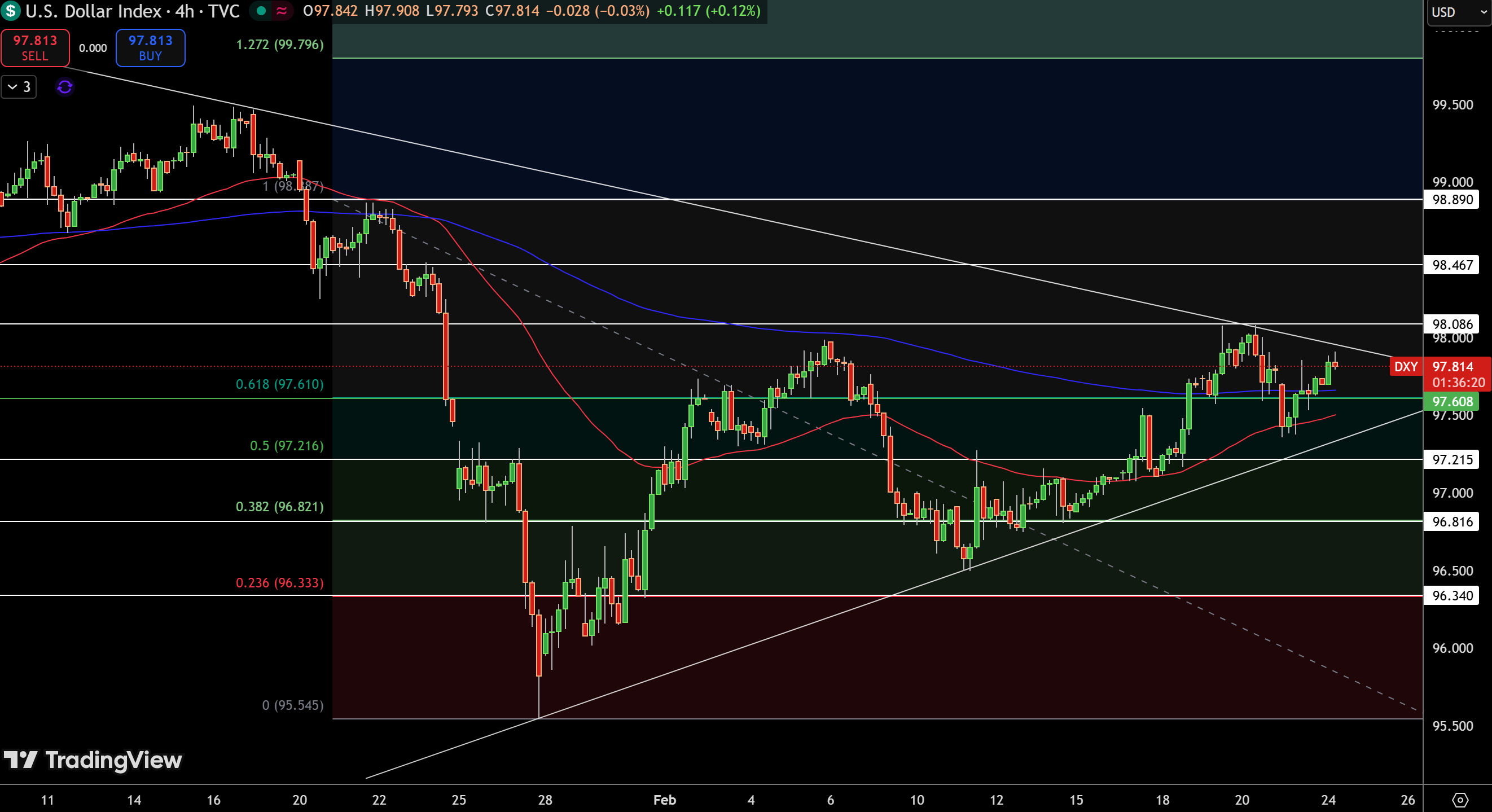Click the green dollar symbol logo
1492x812 pixels.
coord(10,11)
